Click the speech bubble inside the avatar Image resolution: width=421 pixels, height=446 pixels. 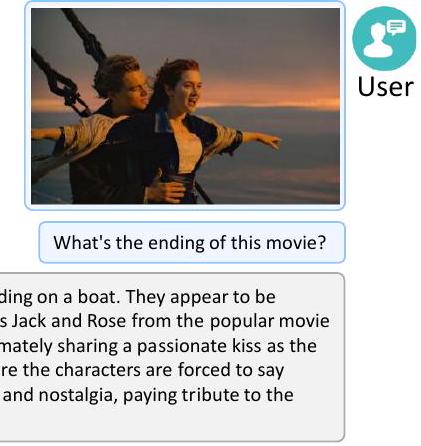click(x=396, y=27)
